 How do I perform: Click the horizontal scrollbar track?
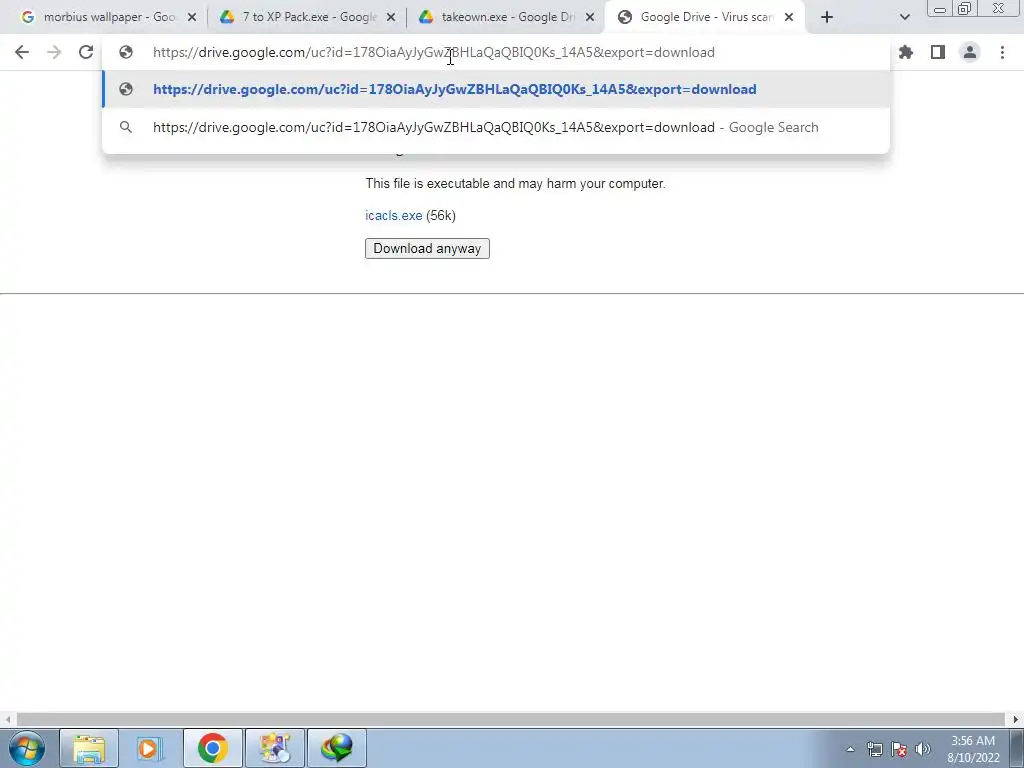click(x=511, y=719)
